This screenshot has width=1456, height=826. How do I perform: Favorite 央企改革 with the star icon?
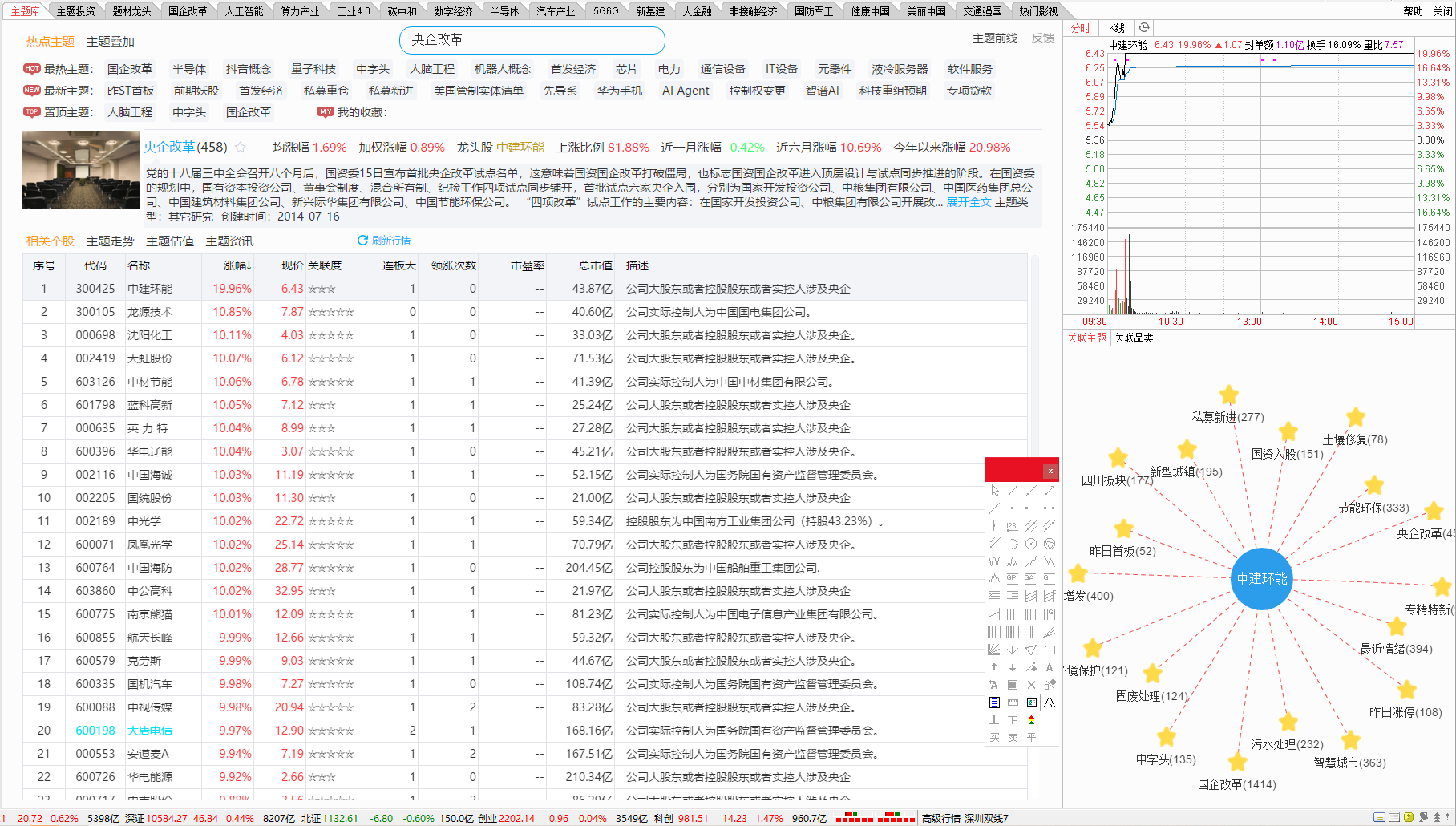coord(241,148)
